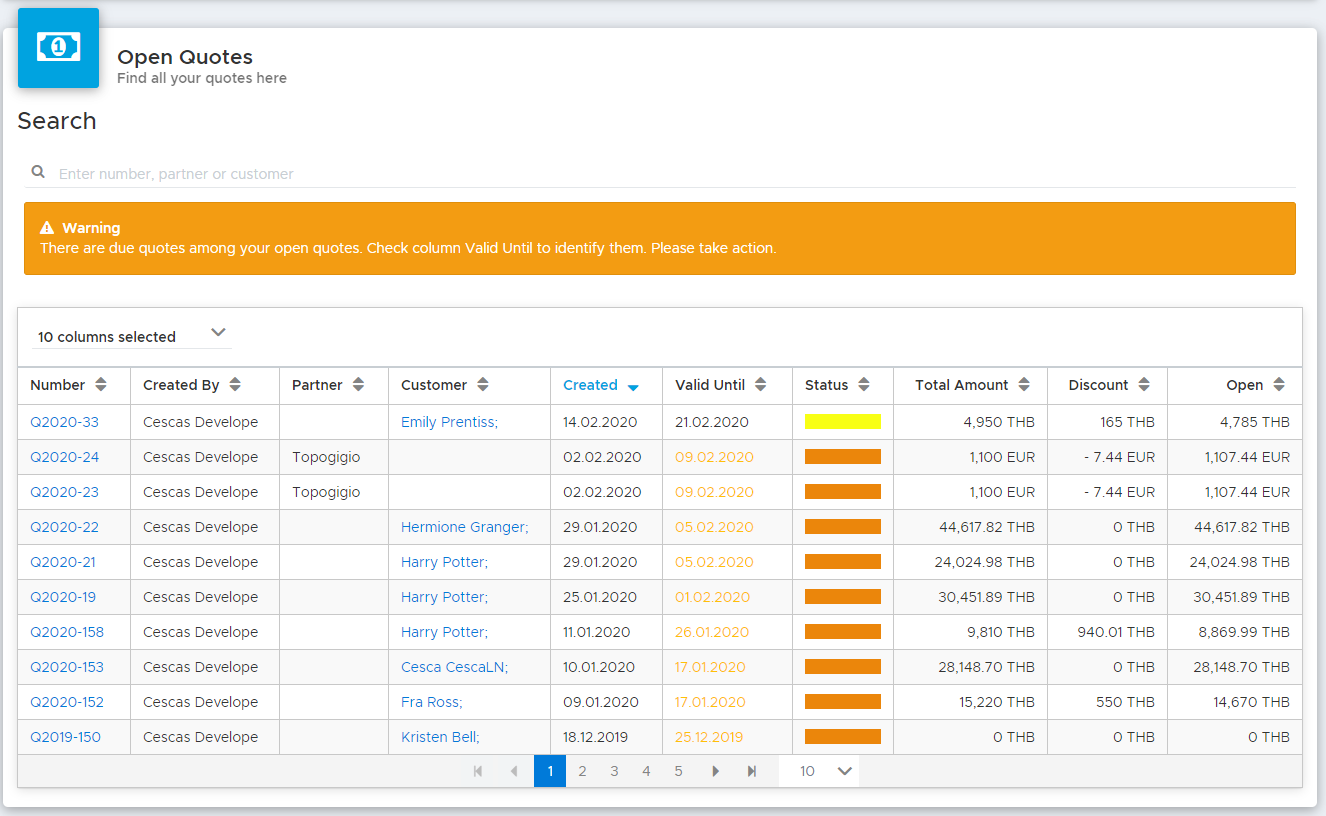Select page 3 in pagination
This screenshot has width=1326, height=816.
pos(614,771)
